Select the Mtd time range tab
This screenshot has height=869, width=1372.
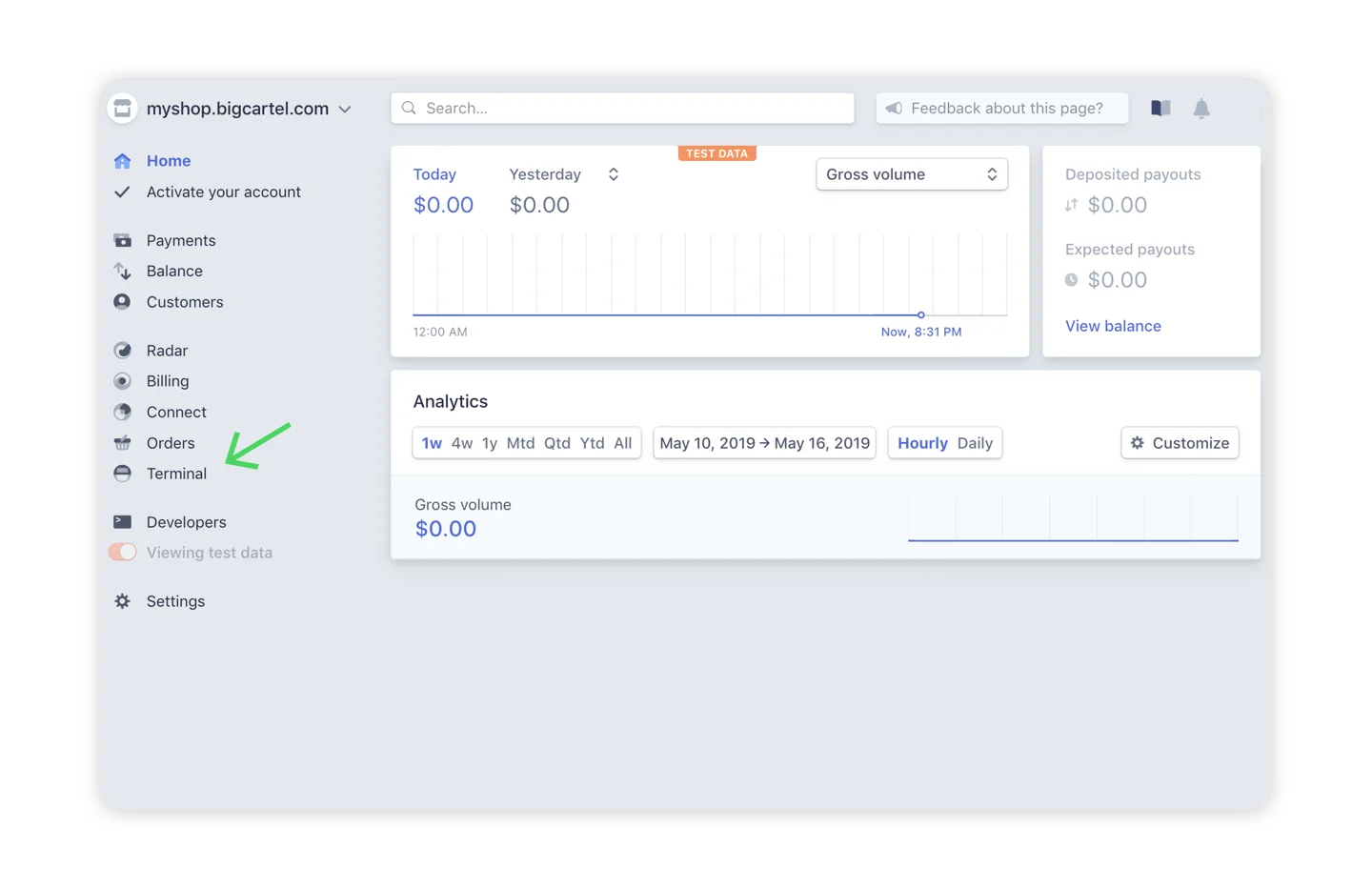tap(520, 443)
